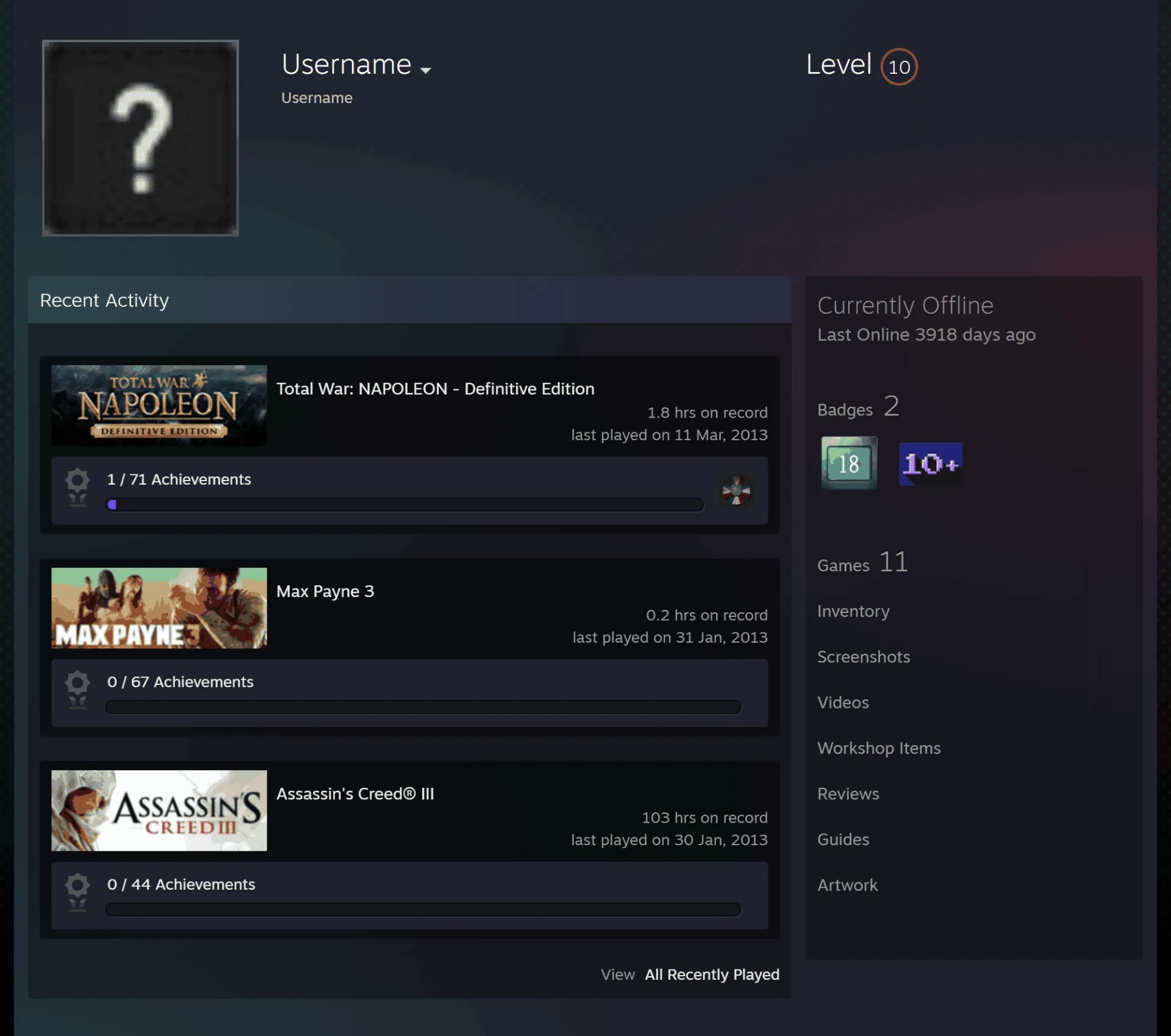This screenshot has width=1171, height=1036.
Task: Click the 103 hrs on record text
Action: [x=704, y=818]
